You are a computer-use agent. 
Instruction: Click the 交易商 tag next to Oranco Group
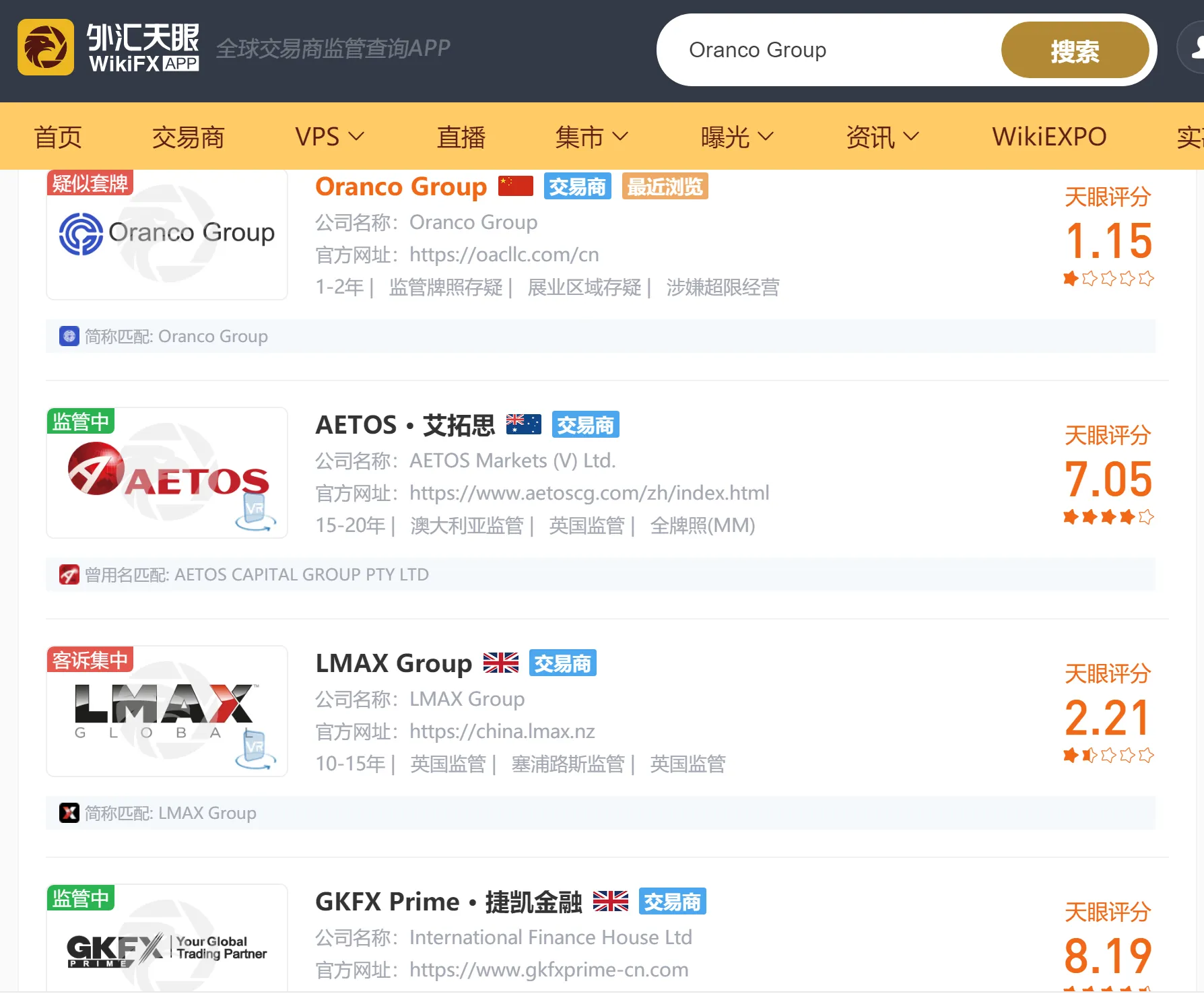[x=577, y=187]
